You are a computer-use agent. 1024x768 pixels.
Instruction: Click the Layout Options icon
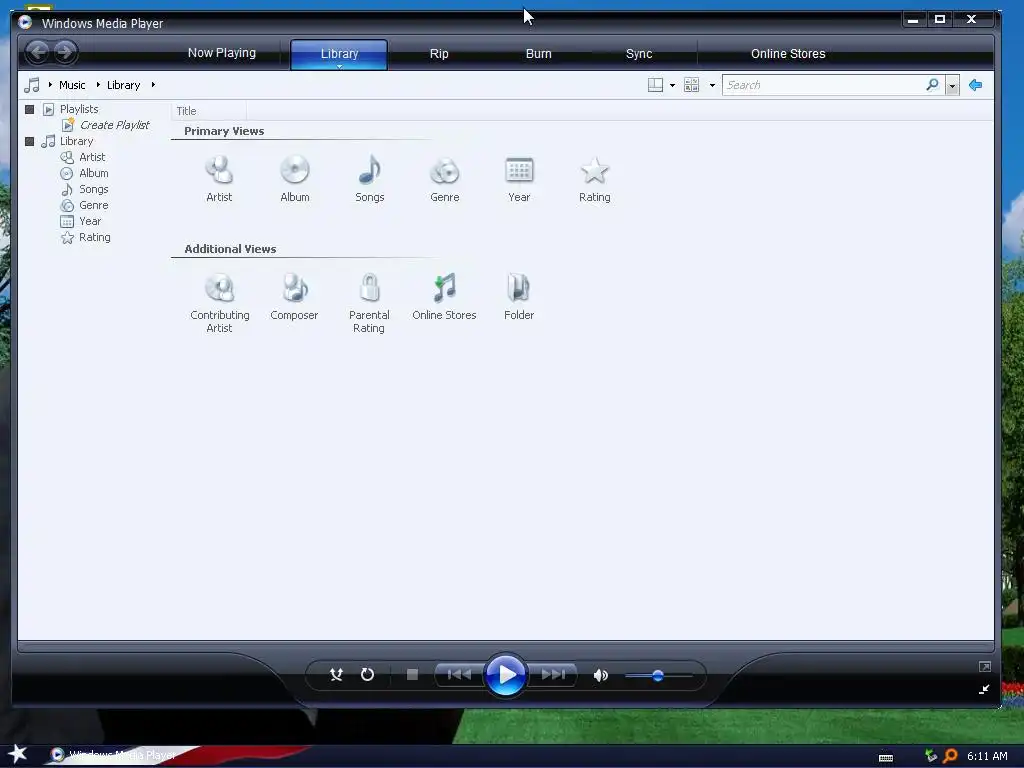click(x=655, y=85)
